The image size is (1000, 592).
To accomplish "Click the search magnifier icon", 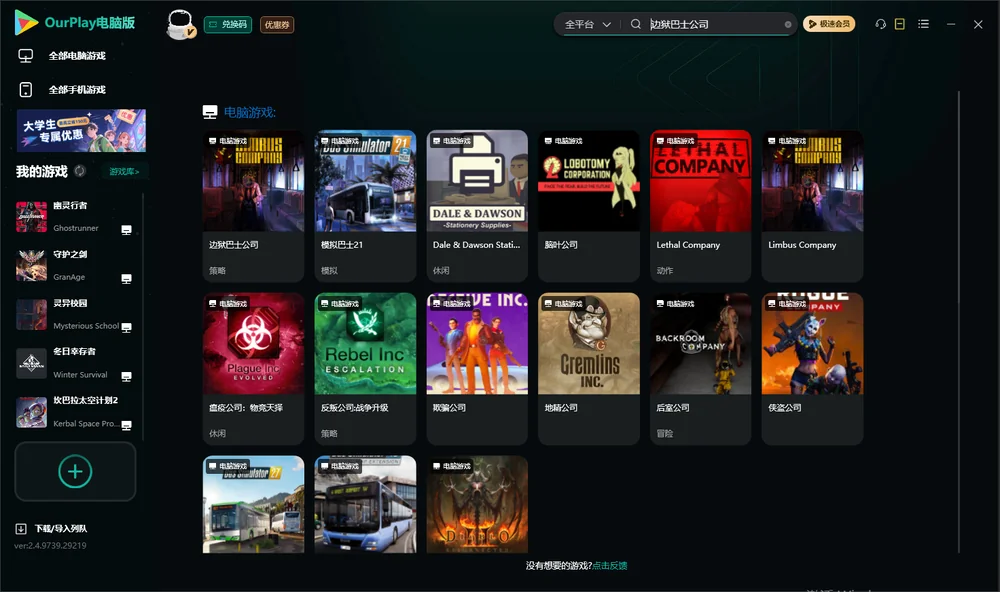I will click(x=635, y=24).
